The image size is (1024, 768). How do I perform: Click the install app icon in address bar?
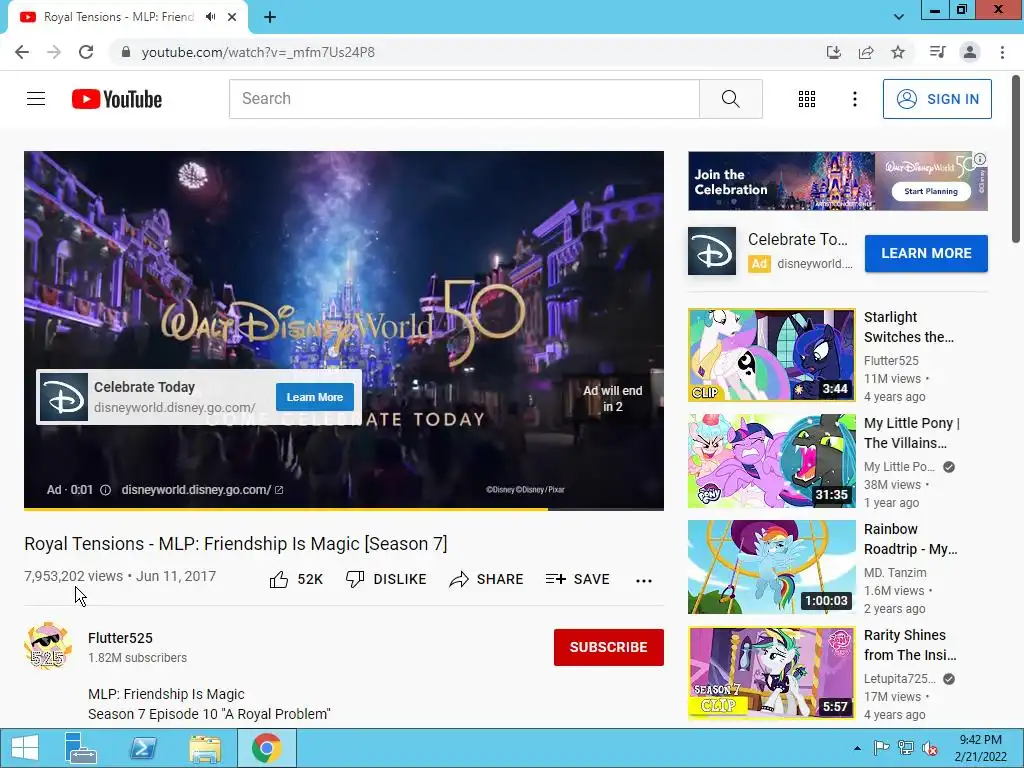click(833, 52)
